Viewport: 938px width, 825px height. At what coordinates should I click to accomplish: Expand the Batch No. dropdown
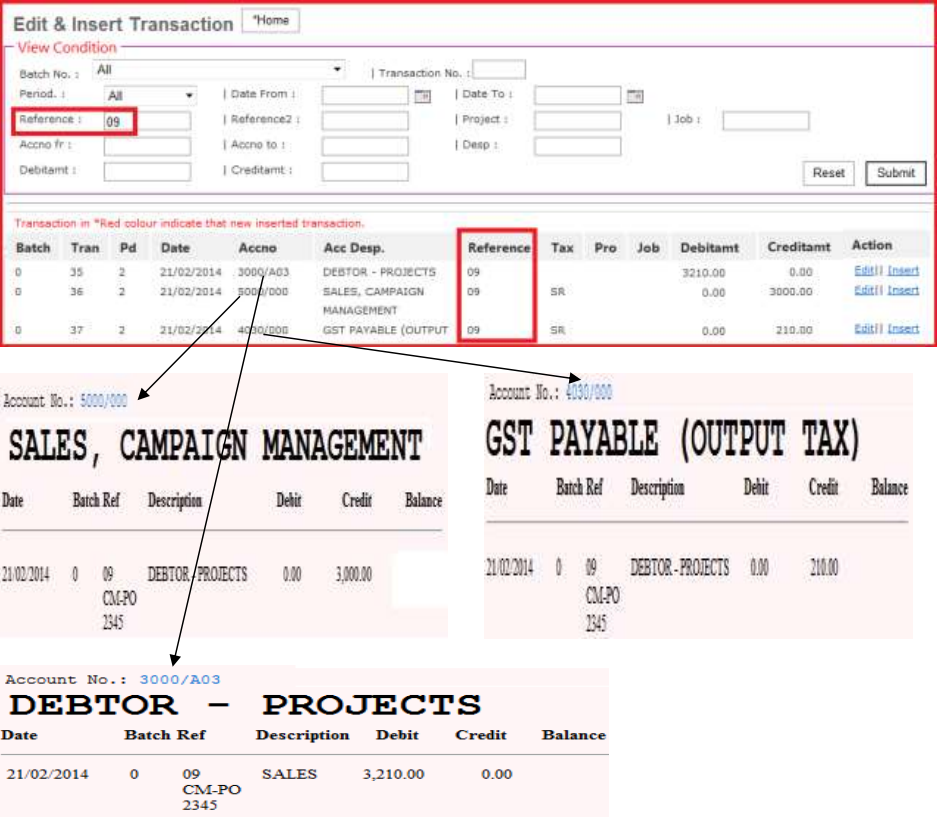pyautogui.click(x=219, y=70)
